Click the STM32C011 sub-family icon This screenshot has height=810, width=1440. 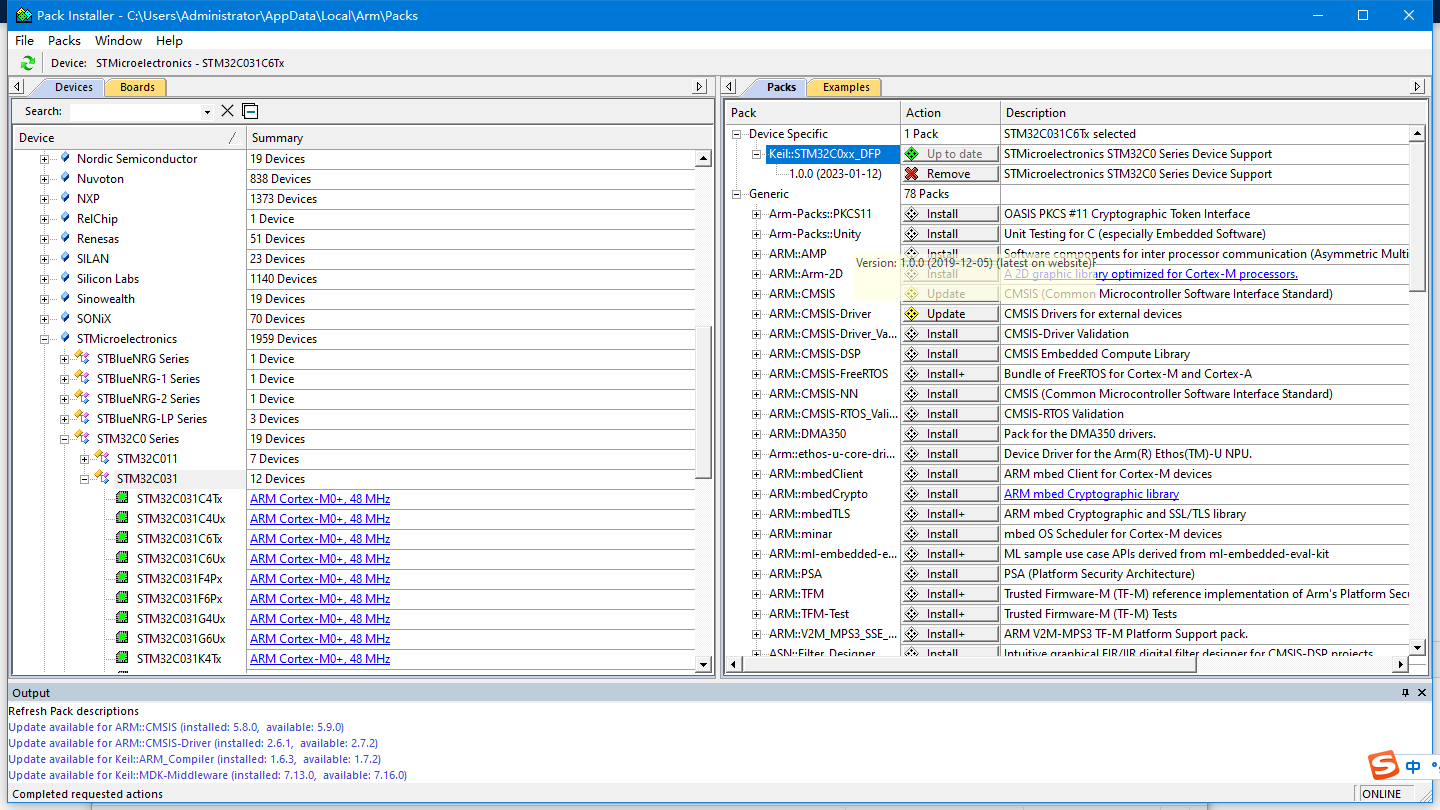tap(102, 458)
